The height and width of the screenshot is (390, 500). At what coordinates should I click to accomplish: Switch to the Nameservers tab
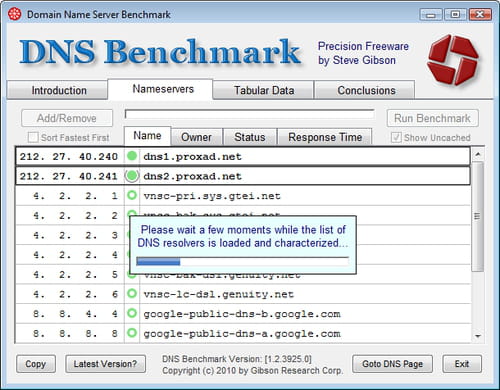(160, 89)
